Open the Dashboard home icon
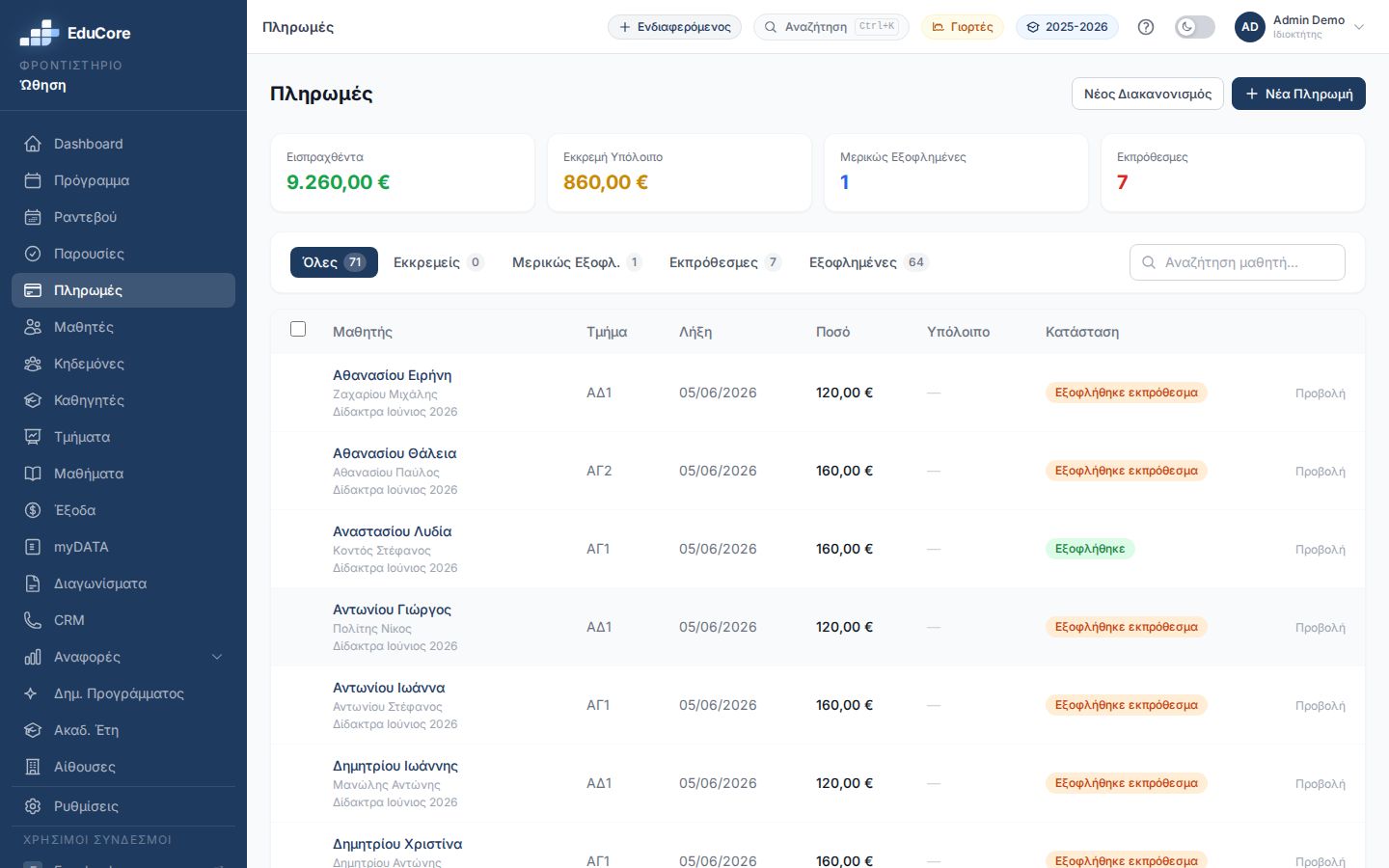The image size is (1389, 868). [33, 144]
